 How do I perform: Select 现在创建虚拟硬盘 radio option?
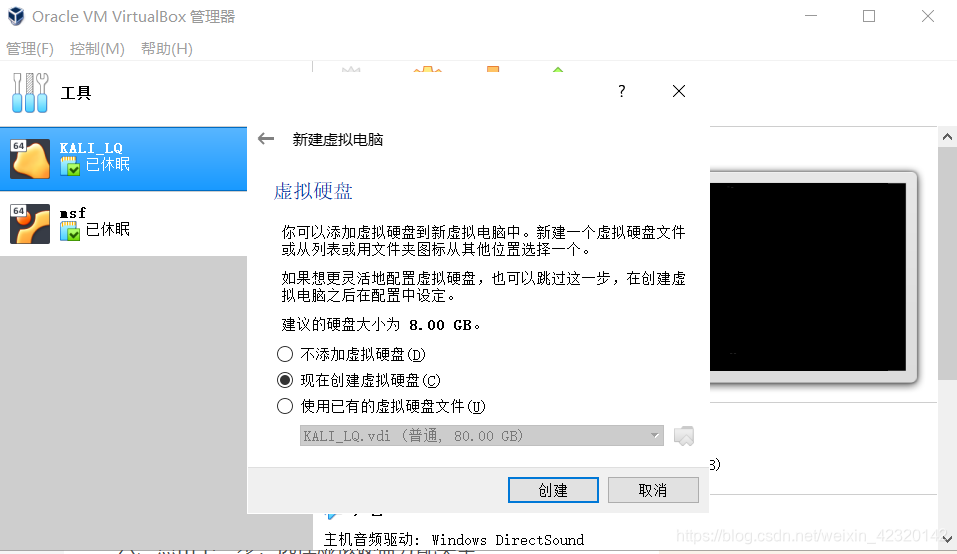coord(285,380)
